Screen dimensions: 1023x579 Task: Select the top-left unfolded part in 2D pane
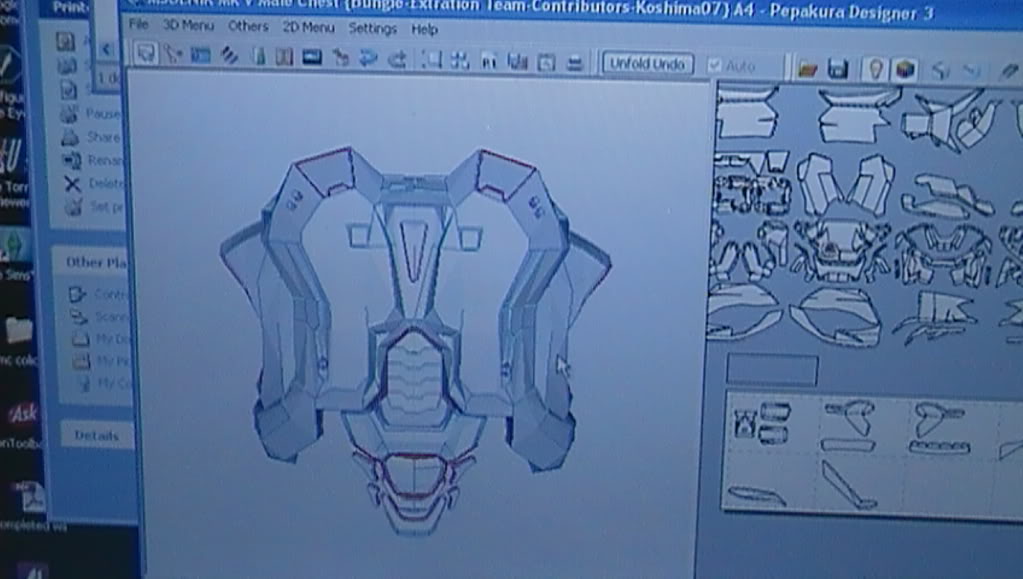coord(747,112)
